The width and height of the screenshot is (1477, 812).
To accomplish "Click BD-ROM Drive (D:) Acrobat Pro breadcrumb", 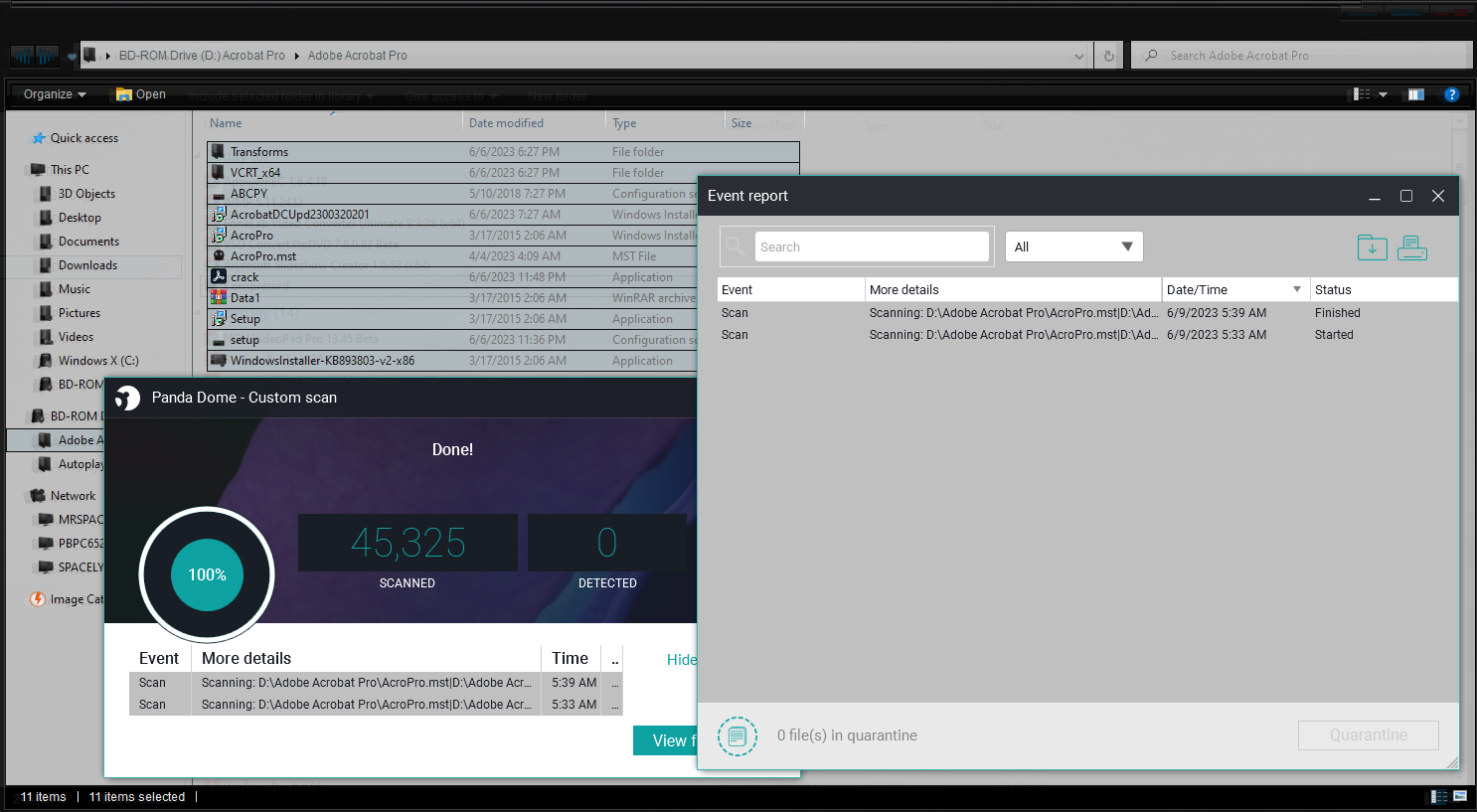I will (202, 56).
